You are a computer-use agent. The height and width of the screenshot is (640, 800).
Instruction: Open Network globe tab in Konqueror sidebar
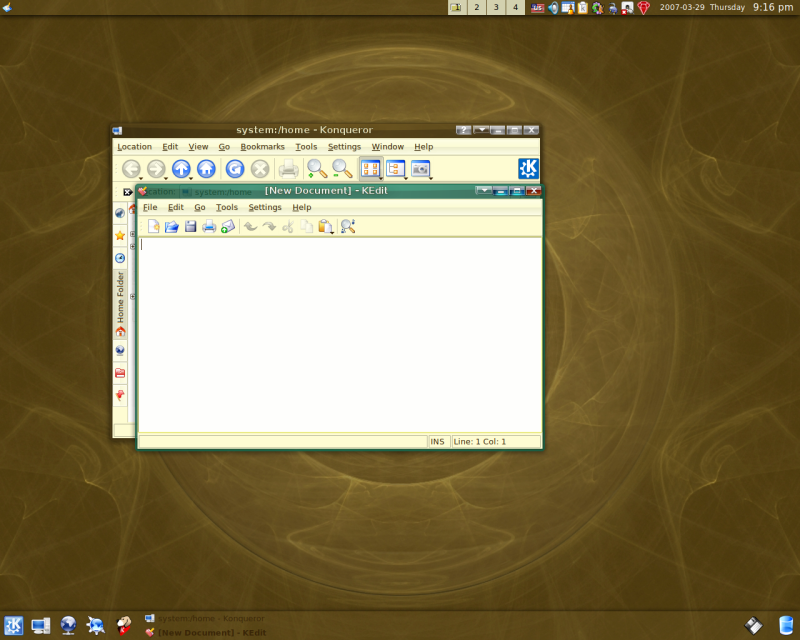120,350
